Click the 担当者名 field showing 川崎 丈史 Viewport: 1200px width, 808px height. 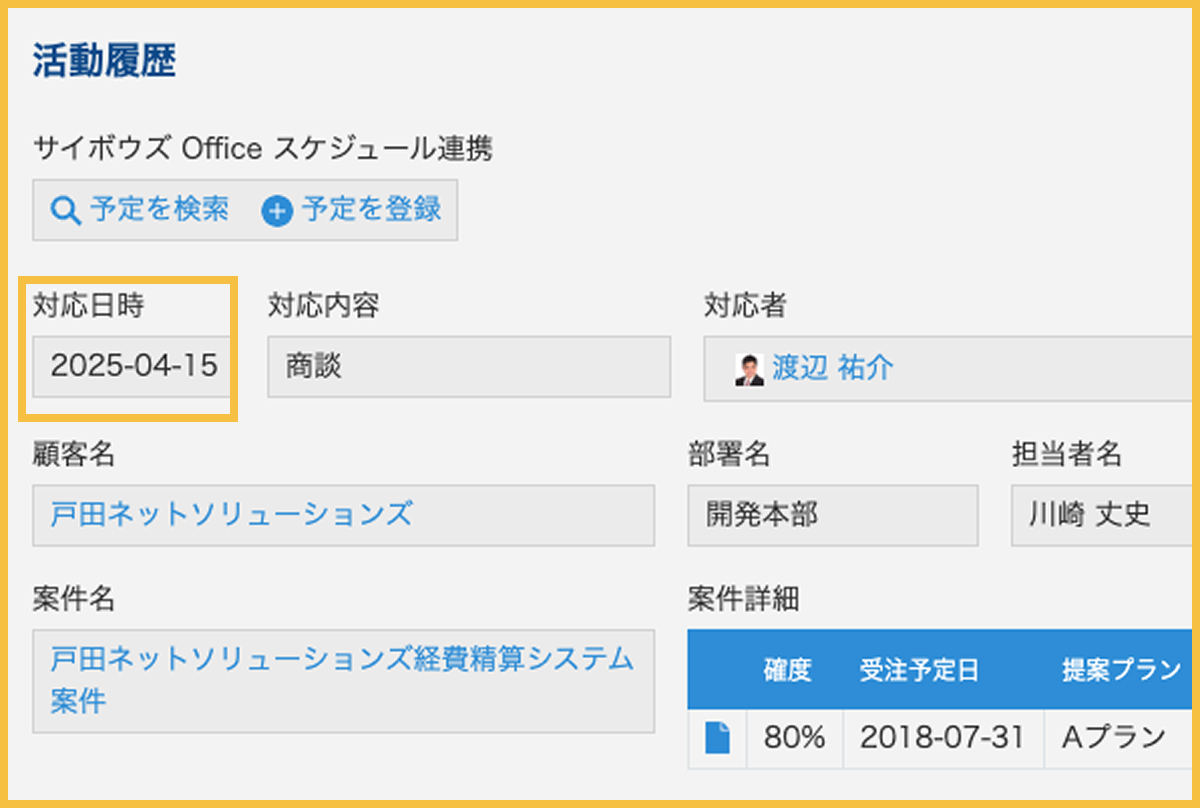(x=1100, y=515)
